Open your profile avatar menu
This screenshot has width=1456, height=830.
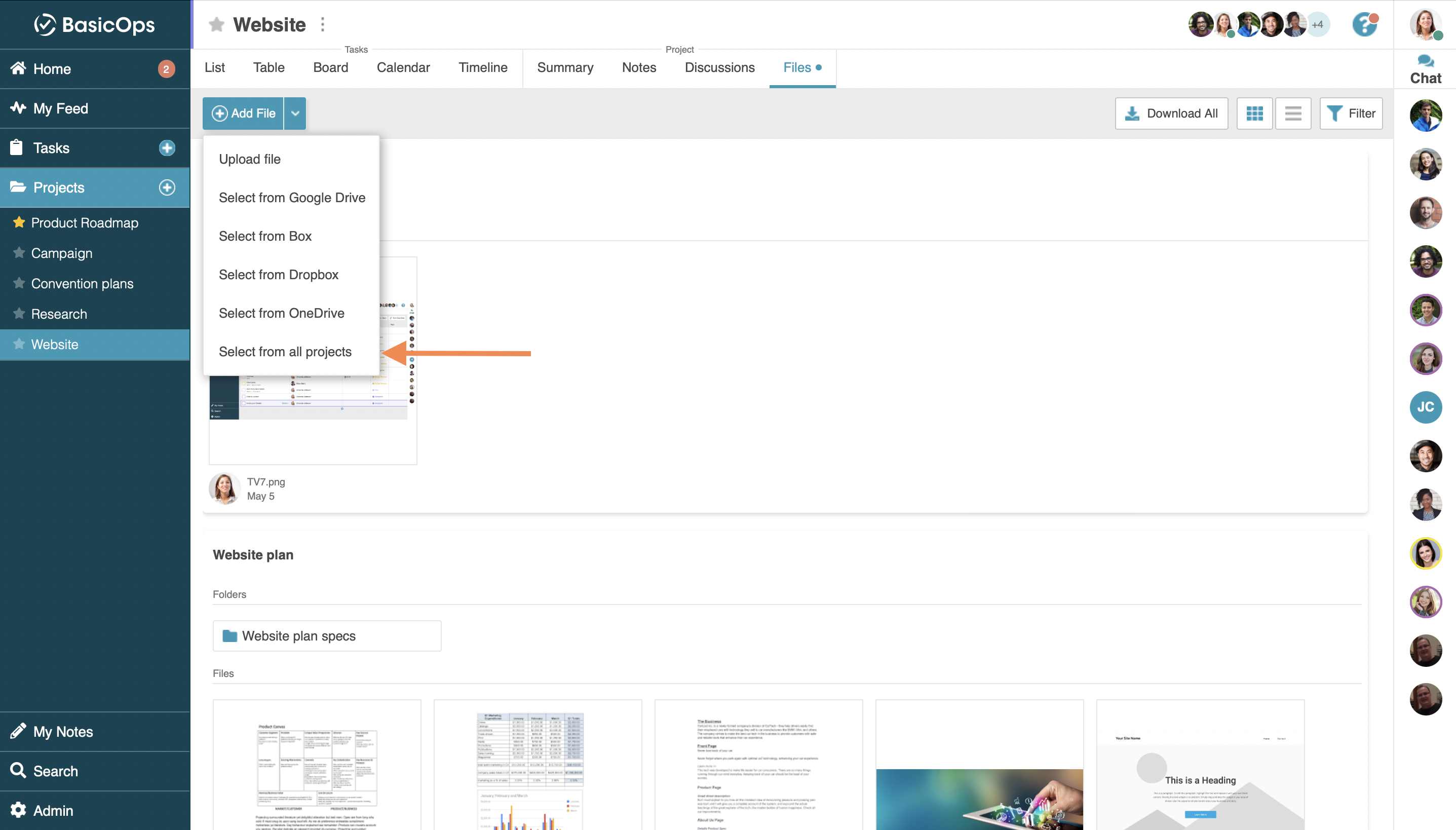tap(1426, 24)
